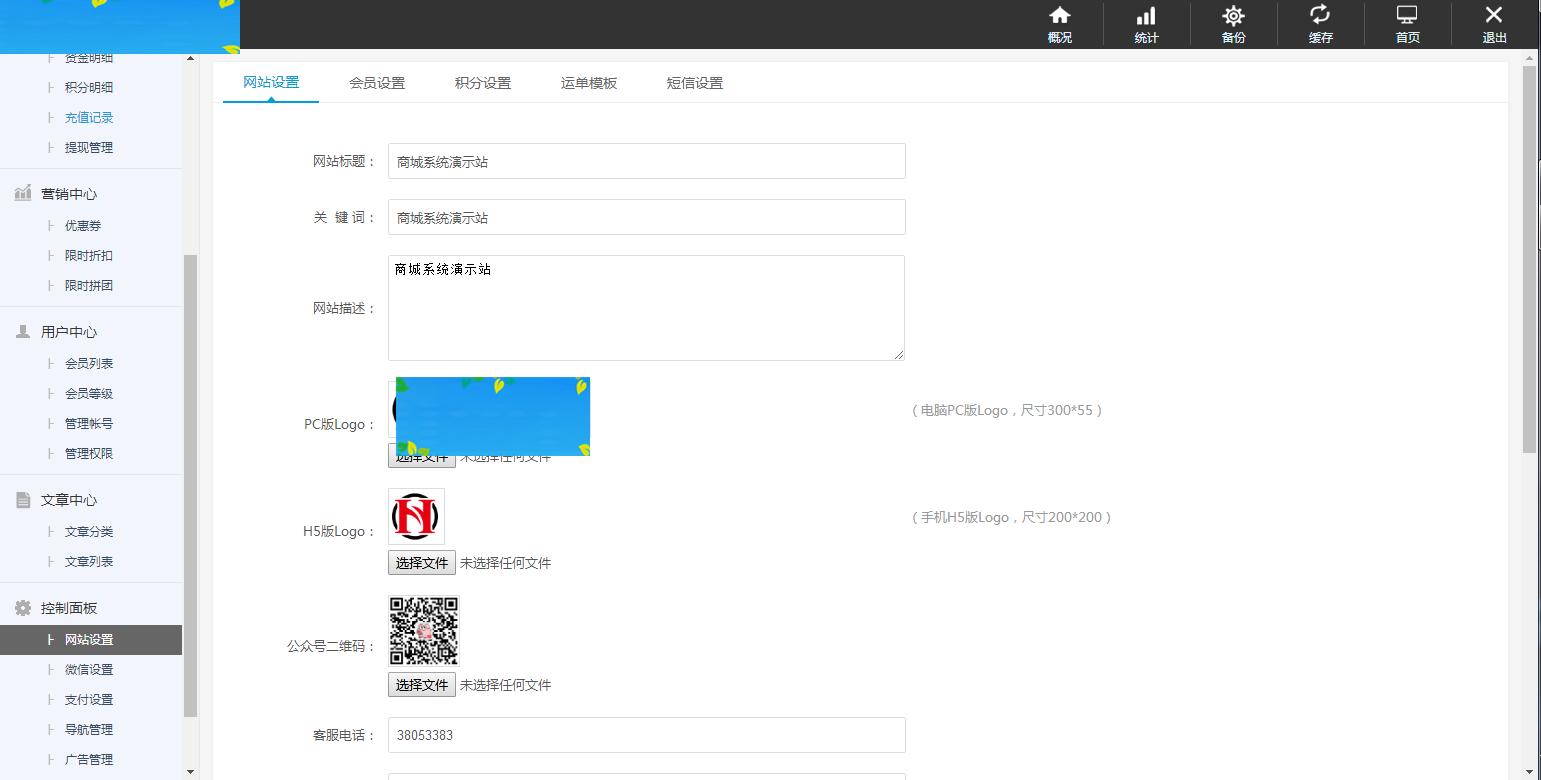Clear cache via the 缓存 icon
This screenshot has width=1541, height=780.
coord(1320,24)
